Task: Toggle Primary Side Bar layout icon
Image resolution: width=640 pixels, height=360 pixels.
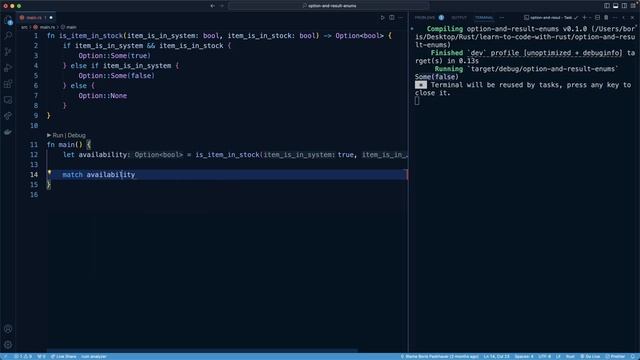Action: 607,6
